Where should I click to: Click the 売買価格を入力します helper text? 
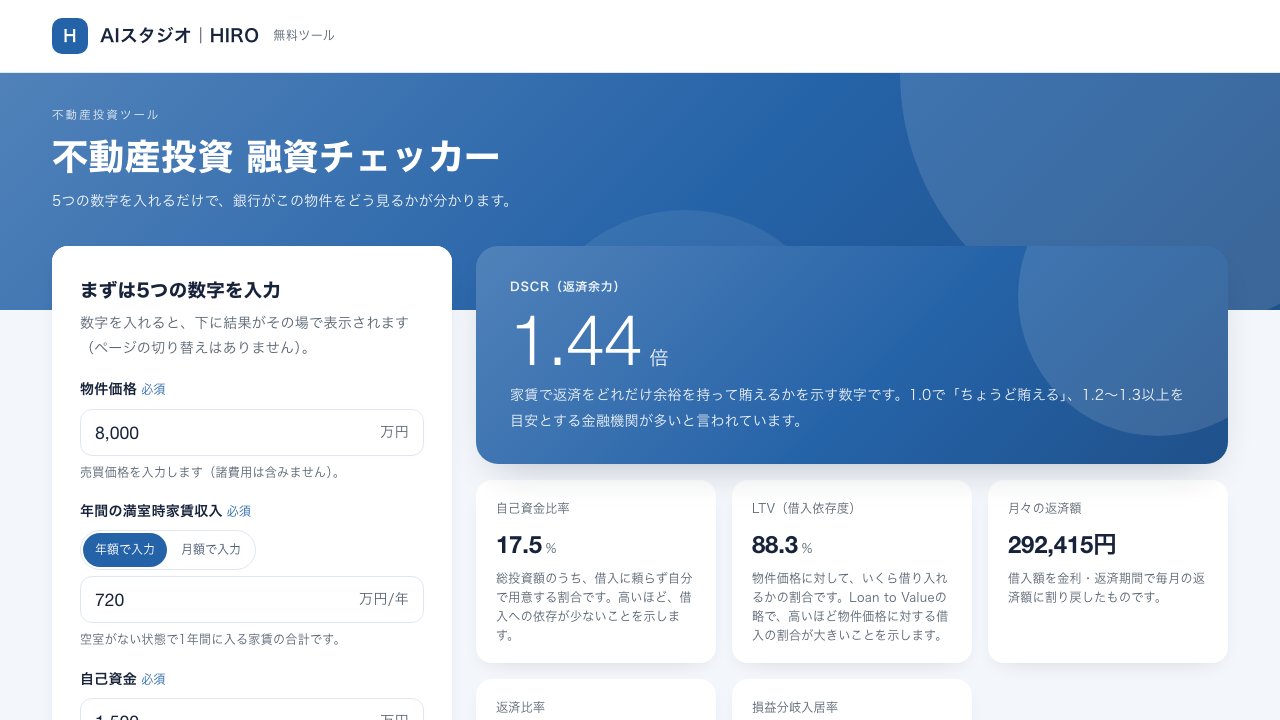(x=211, y=472)
